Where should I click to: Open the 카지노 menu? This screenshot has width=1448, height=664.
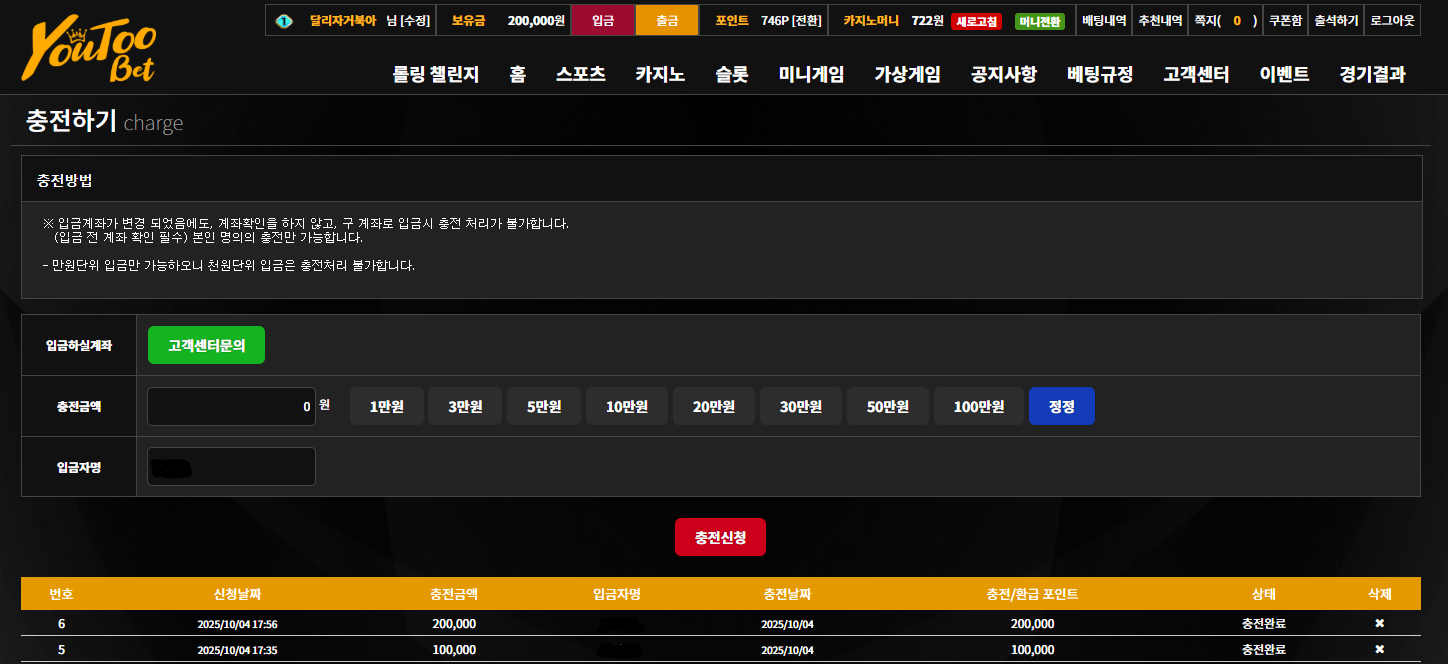coord(660,74)
